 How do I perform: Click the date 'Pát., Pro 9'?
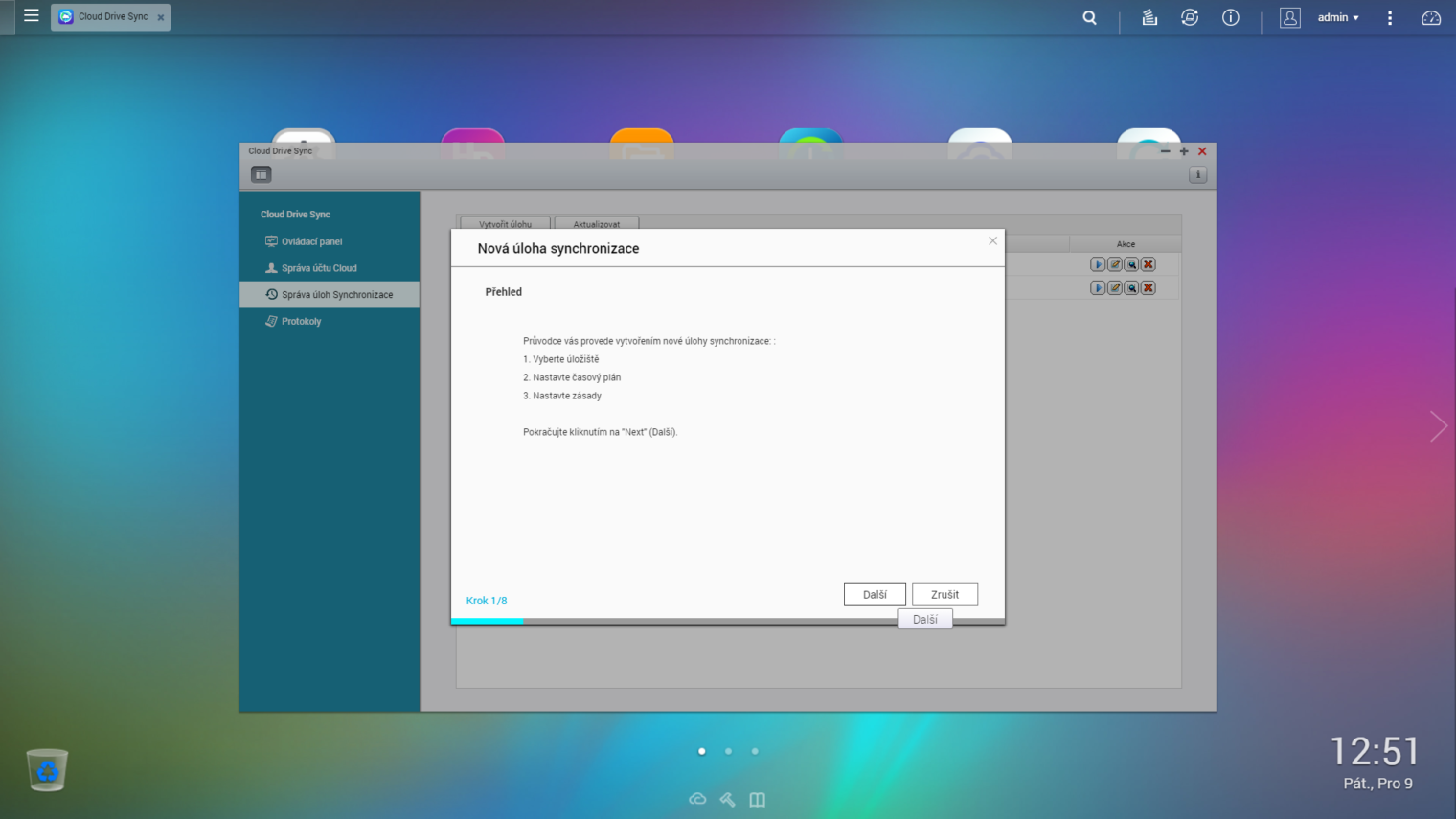tap(1377, 784)
